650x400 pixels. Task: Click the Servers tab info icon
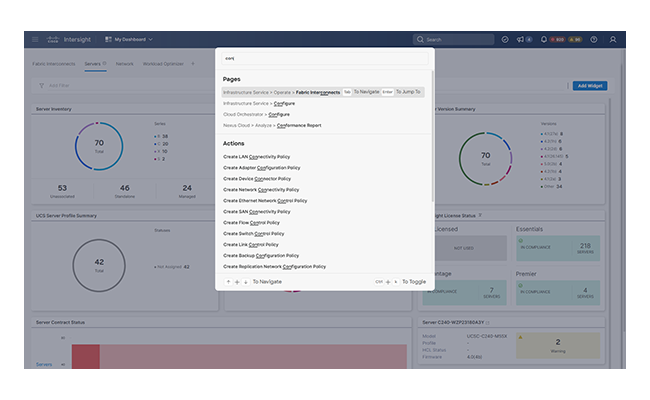[x=104, y=63]
